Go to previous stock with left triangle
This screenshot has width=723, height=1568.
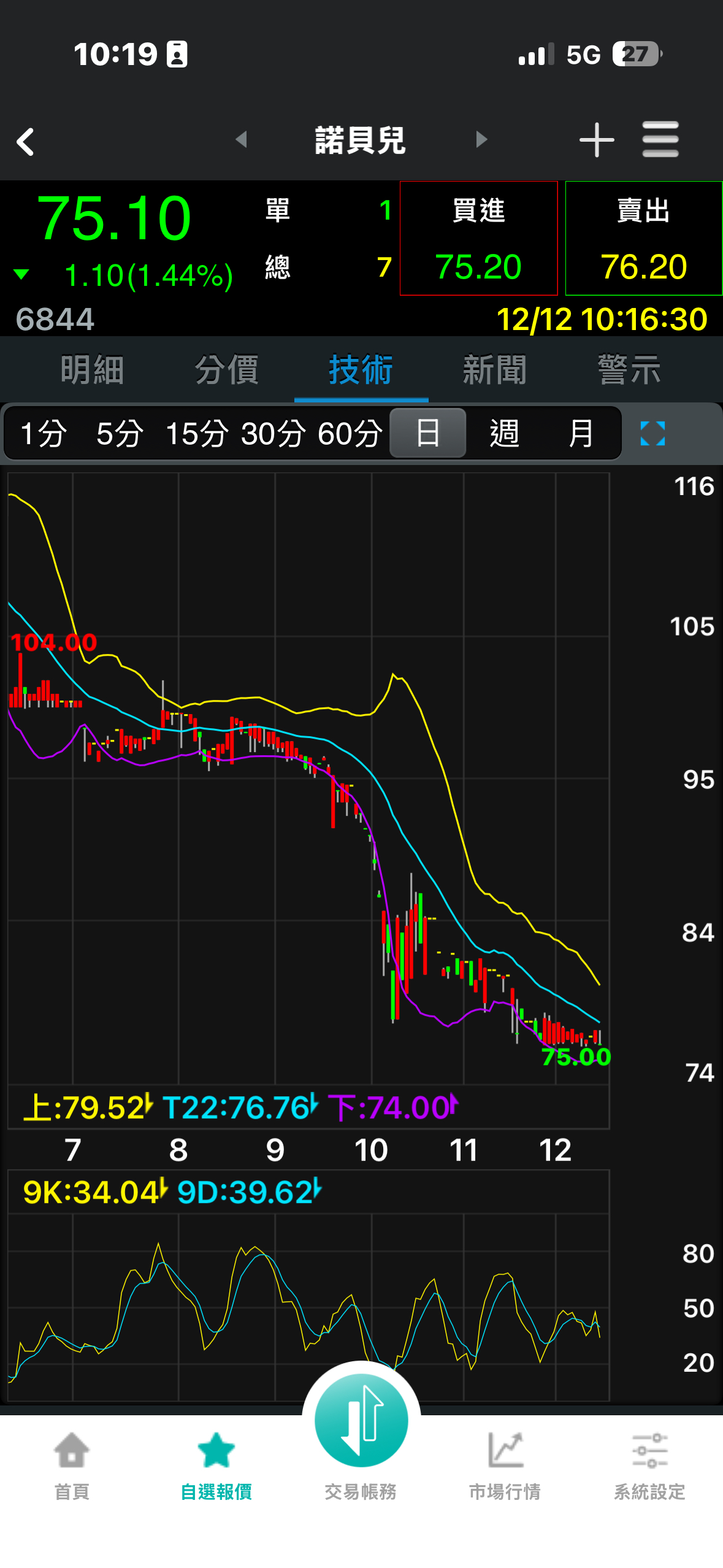click(242, 139)
